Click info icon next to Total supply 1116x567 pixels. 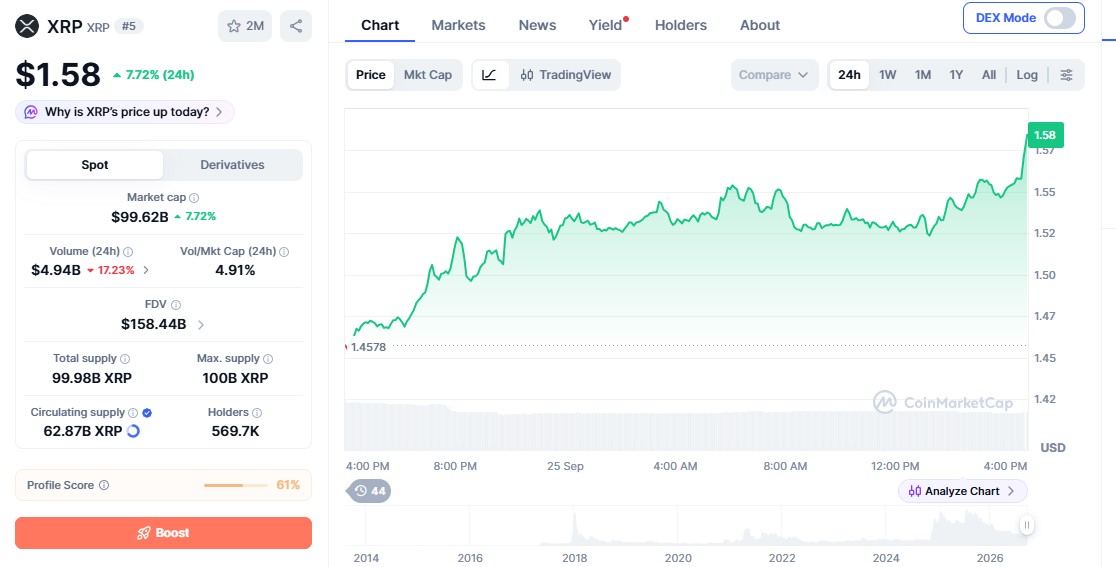click(x=125, y=359)
